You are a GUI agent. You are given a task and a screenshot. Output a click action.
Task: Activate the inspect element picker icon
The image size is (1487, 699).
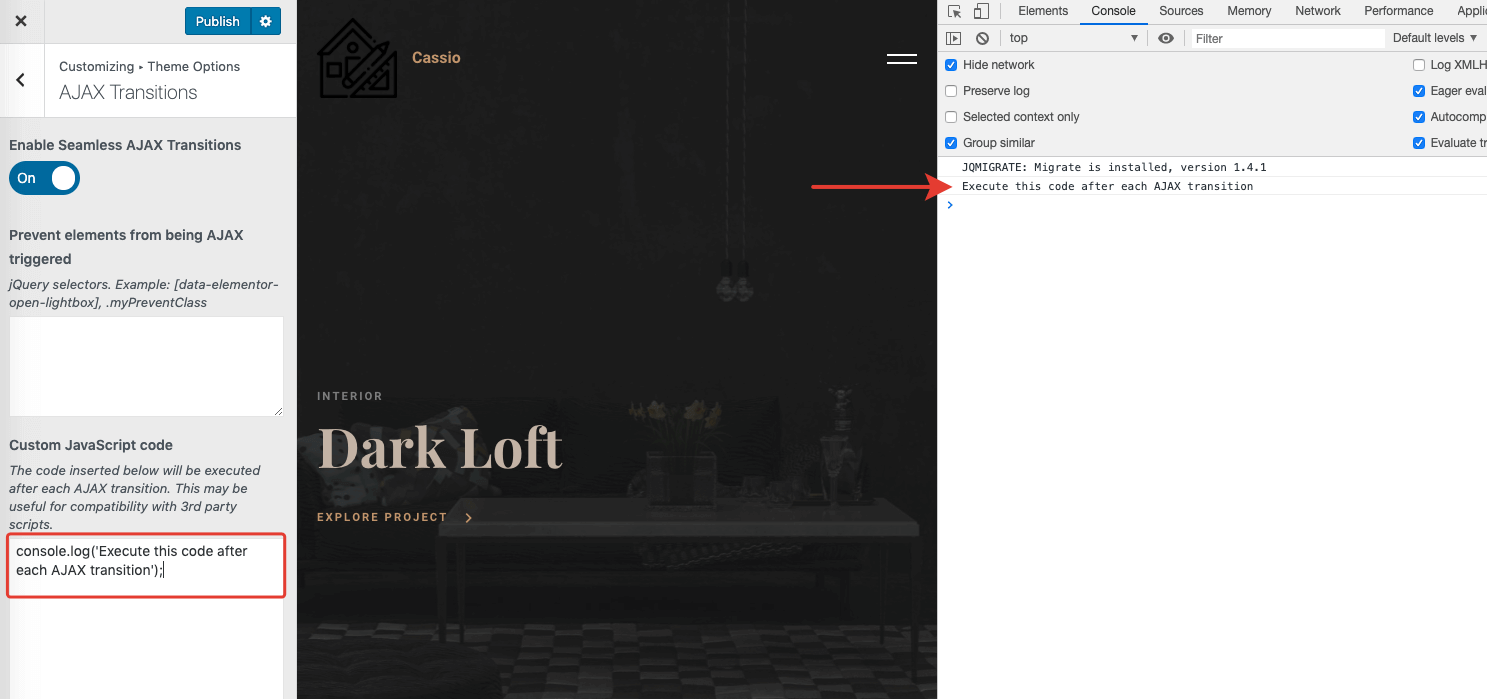click(954, 11)
